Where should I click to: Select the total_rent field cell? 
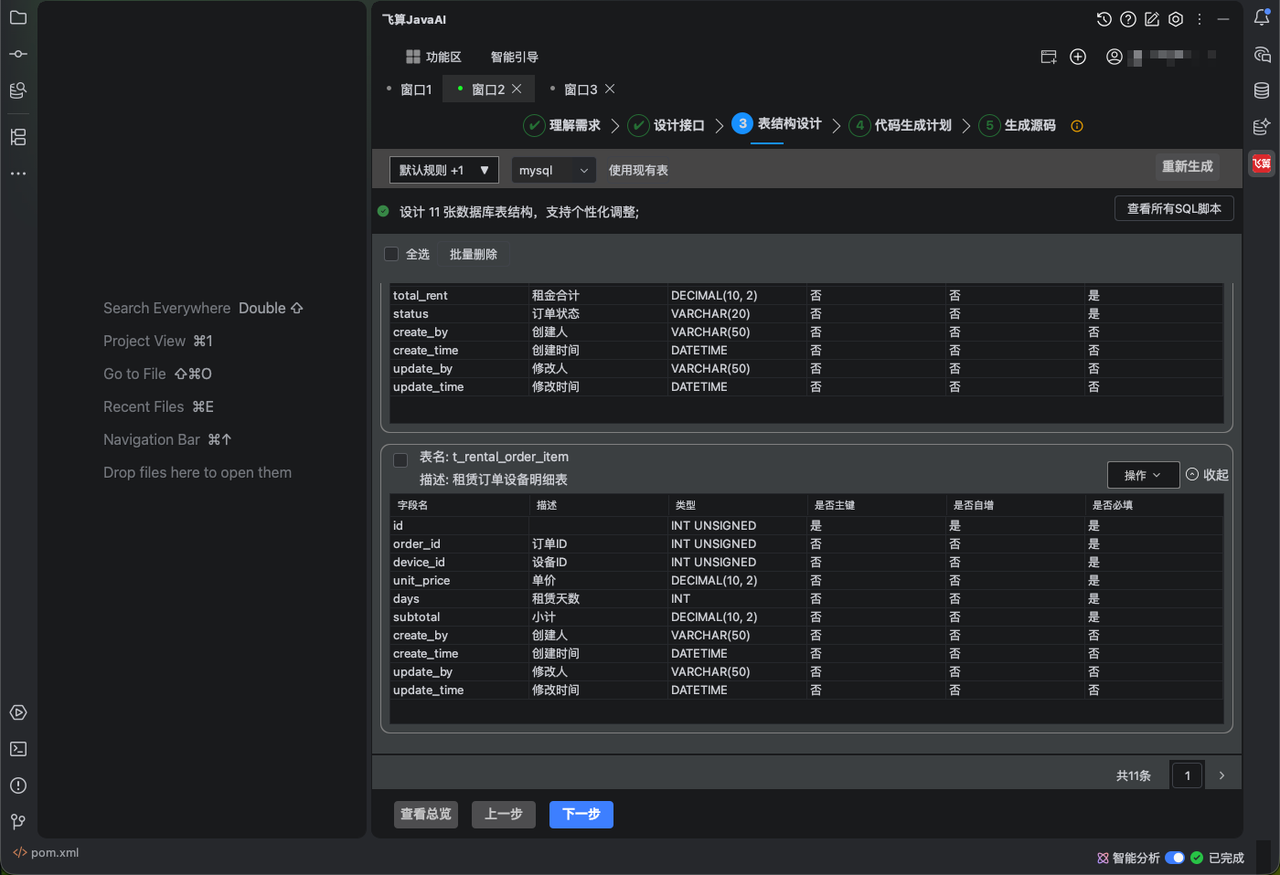click(459, 295)
